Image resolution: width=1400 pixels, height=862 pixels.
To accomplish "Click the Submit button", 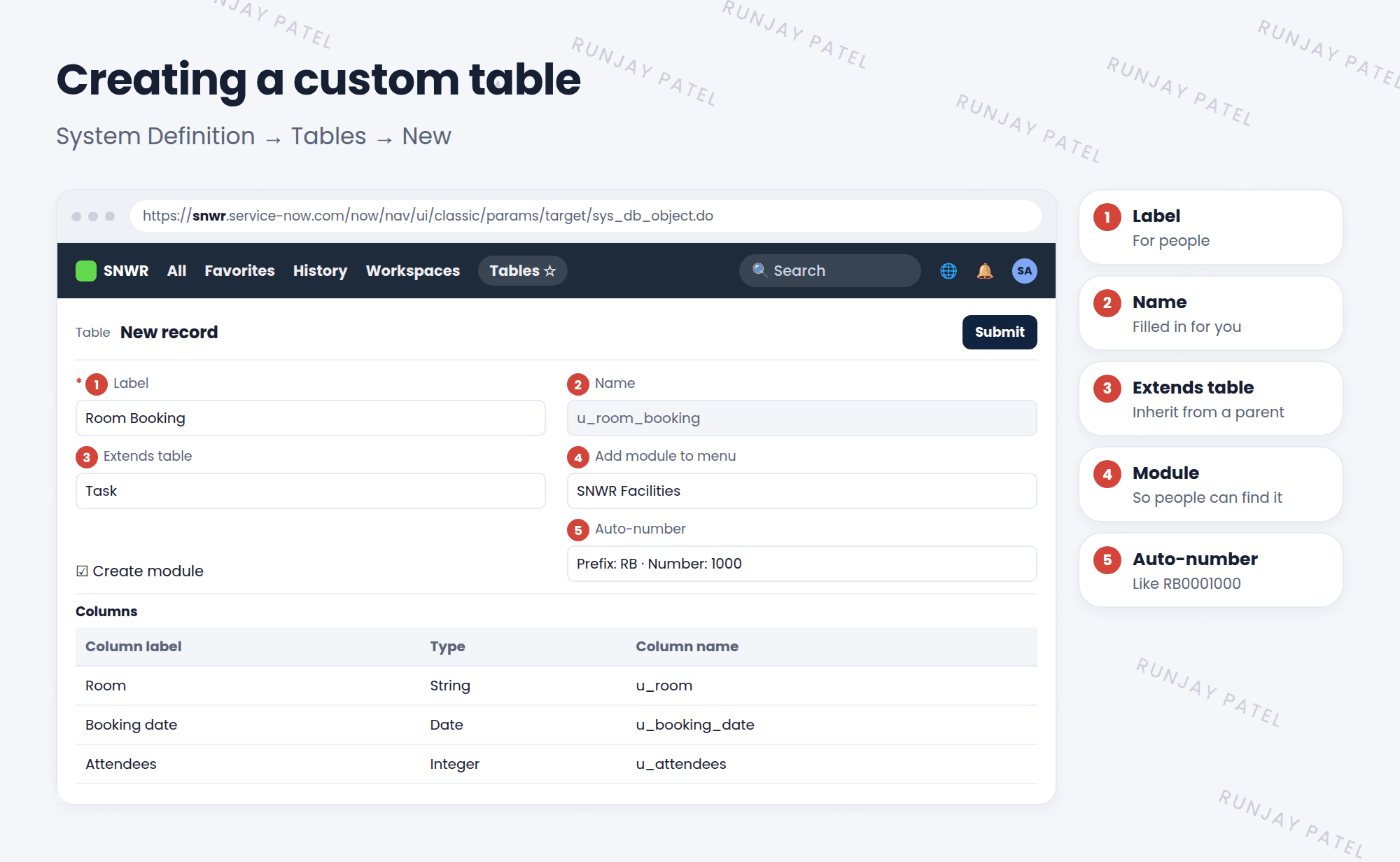I will [x=1000, y=332].
